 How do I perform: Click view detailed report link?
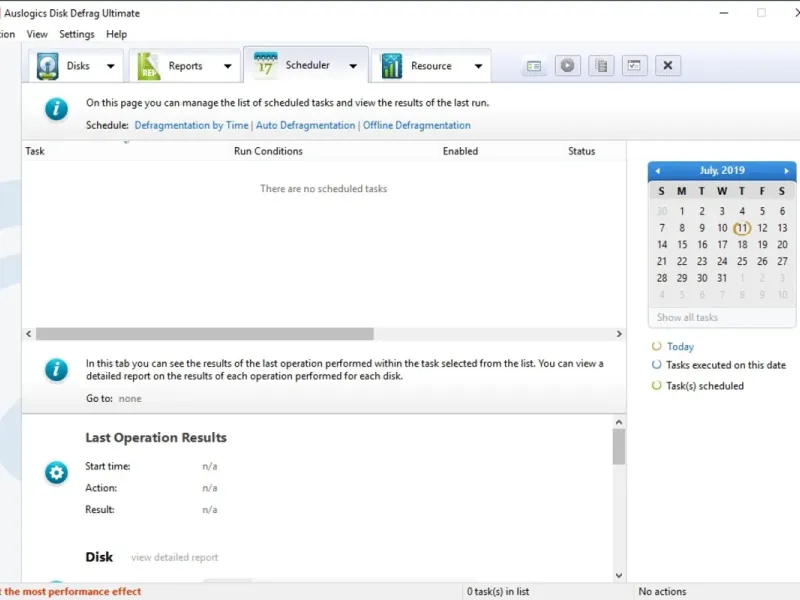tap(174, 557)
